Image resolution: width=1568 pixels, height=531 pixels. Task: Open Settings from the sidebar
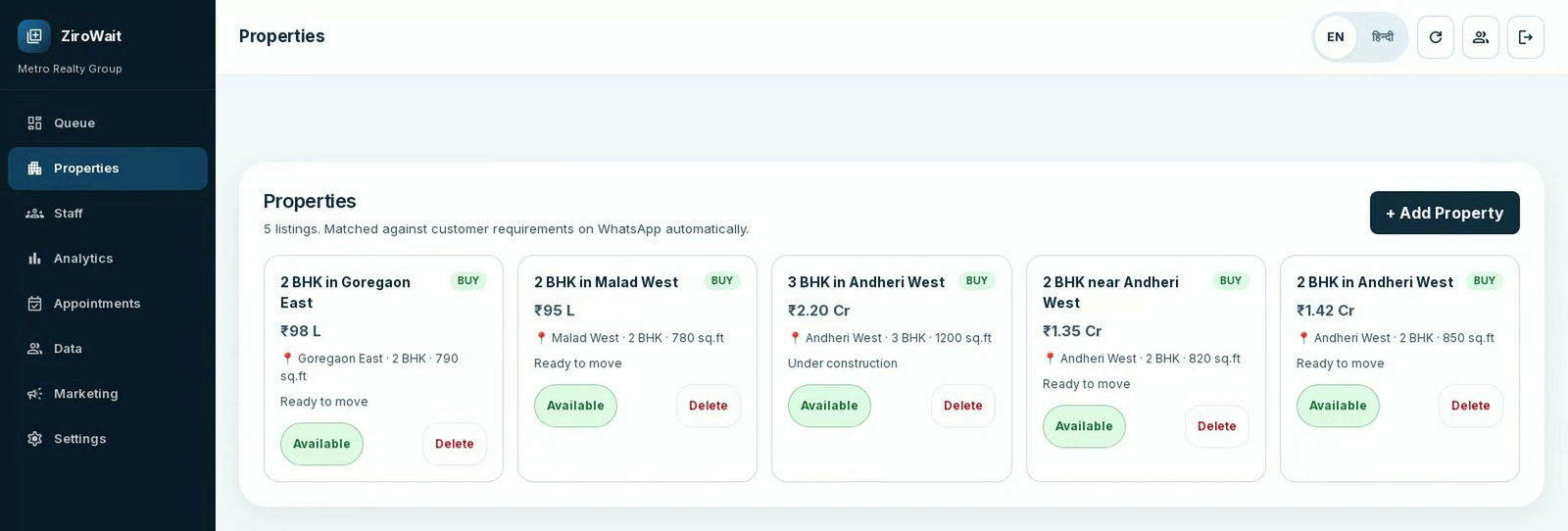tap(108, 438)
